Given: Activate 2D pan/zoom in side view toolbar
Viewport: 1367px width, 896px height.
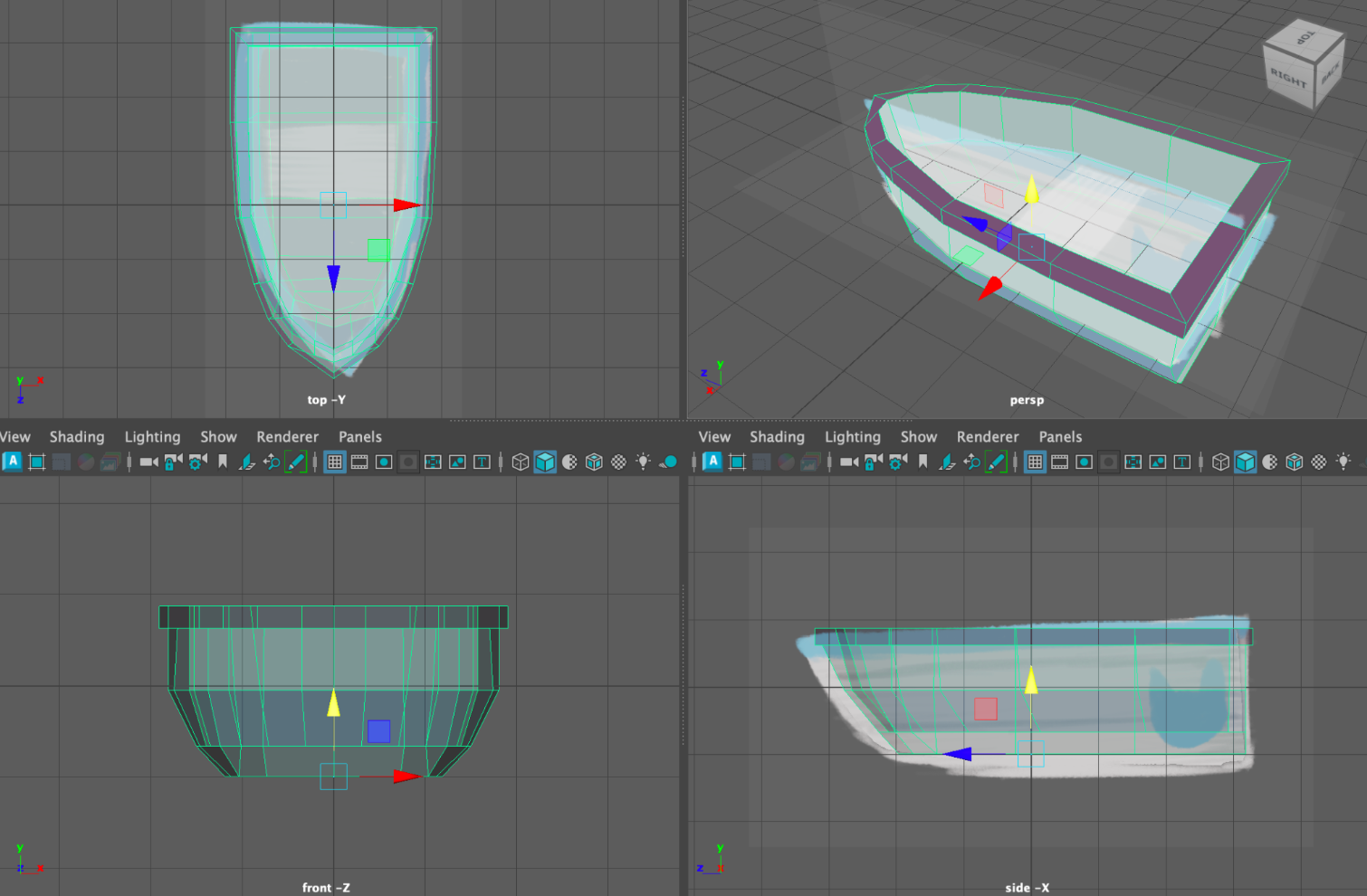Looking at the screenshot, I should pos(971,462).
